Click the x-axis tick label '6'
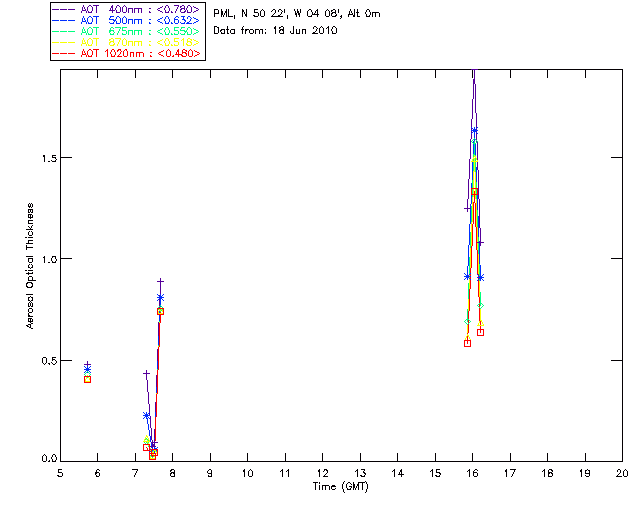Viewport: 640px width, 512px height. 98,474
